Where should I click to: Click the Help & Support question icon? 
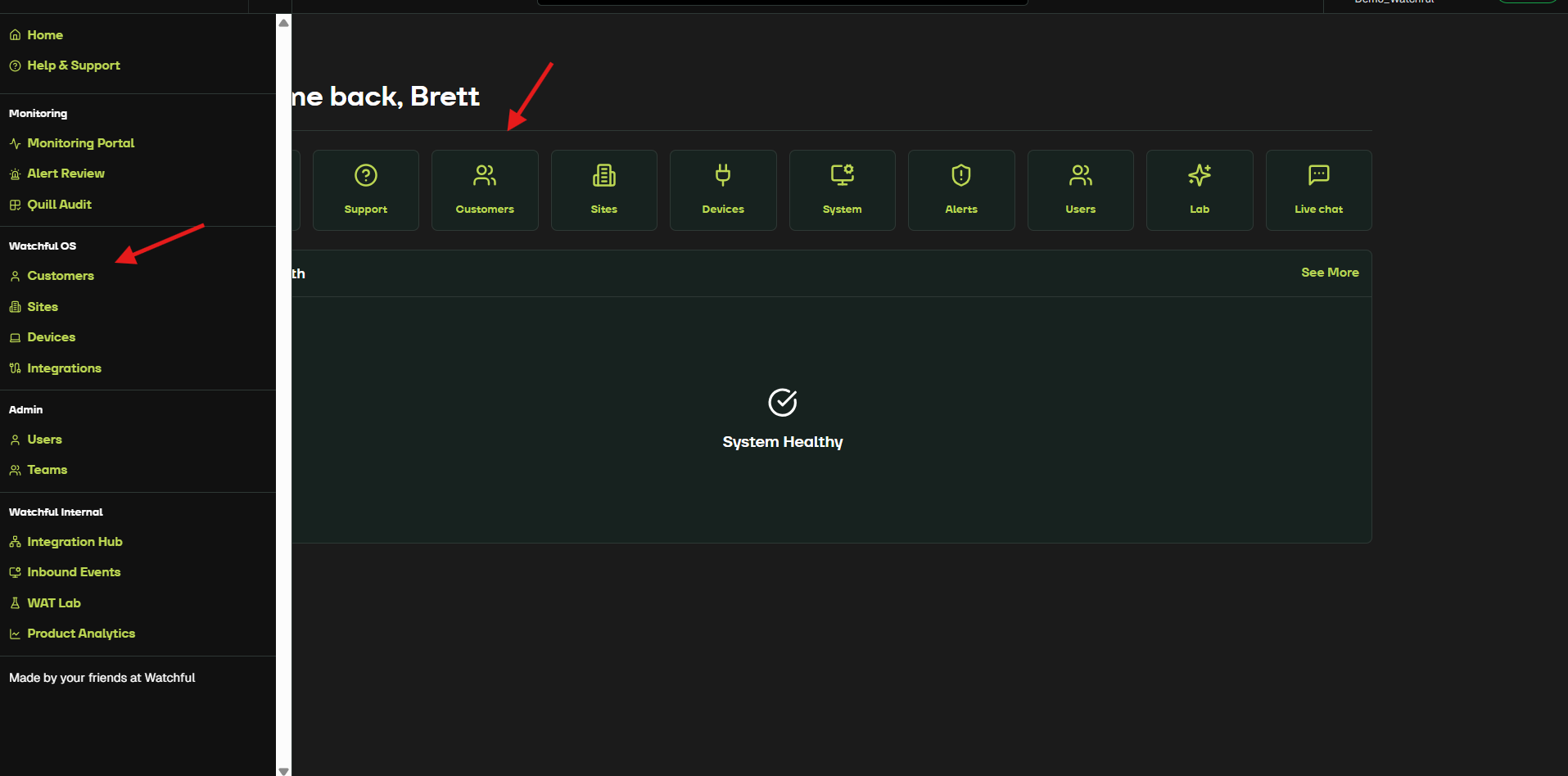click(x=15, y=65)
